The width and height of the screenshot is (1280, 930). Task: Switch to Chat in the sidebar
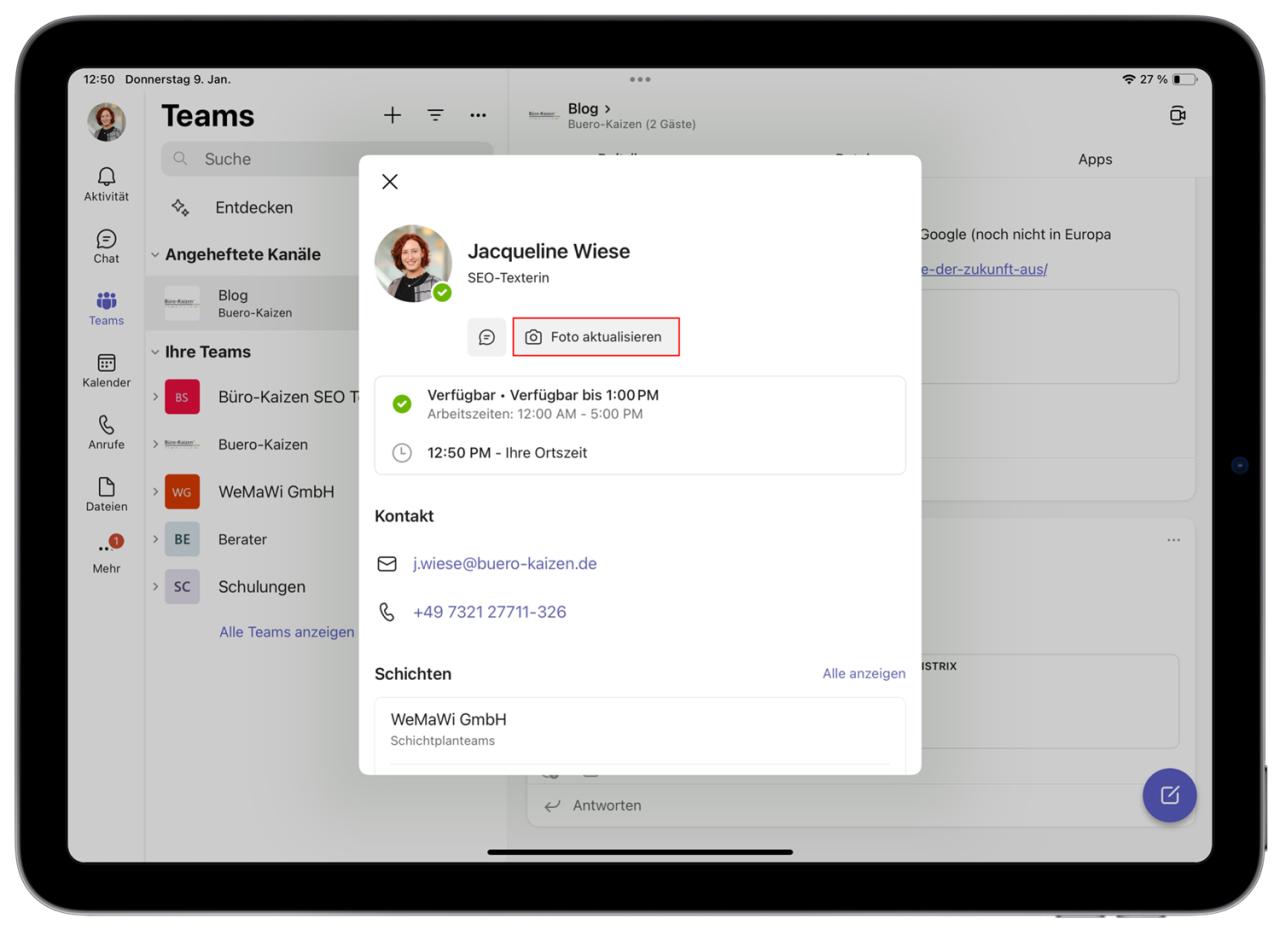[105, 246]
